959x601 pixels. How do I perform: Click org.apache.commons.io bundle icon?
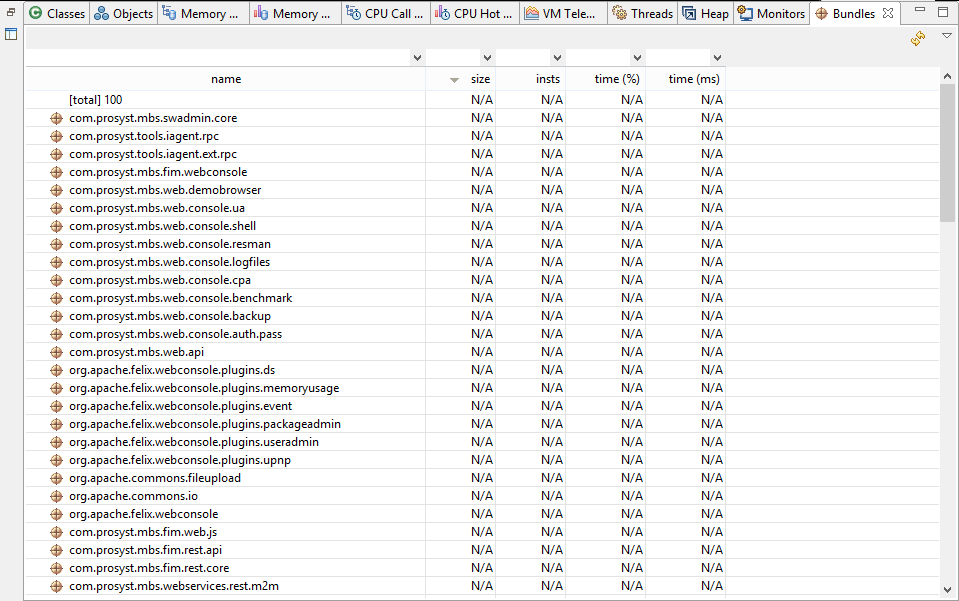[57, 496]
